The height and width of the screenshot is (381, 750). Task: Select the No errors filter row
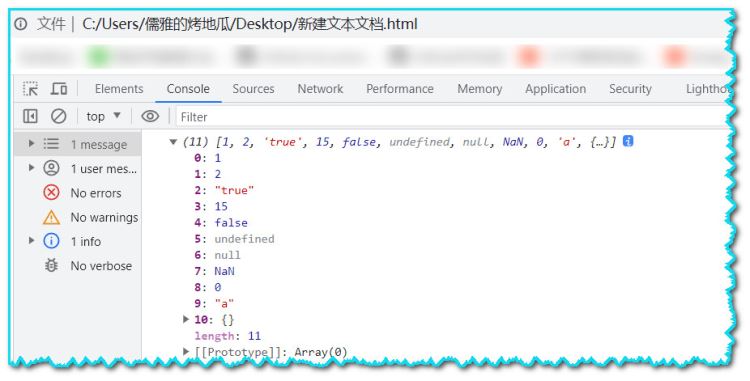pyautogui.click(x=77, y=193)
